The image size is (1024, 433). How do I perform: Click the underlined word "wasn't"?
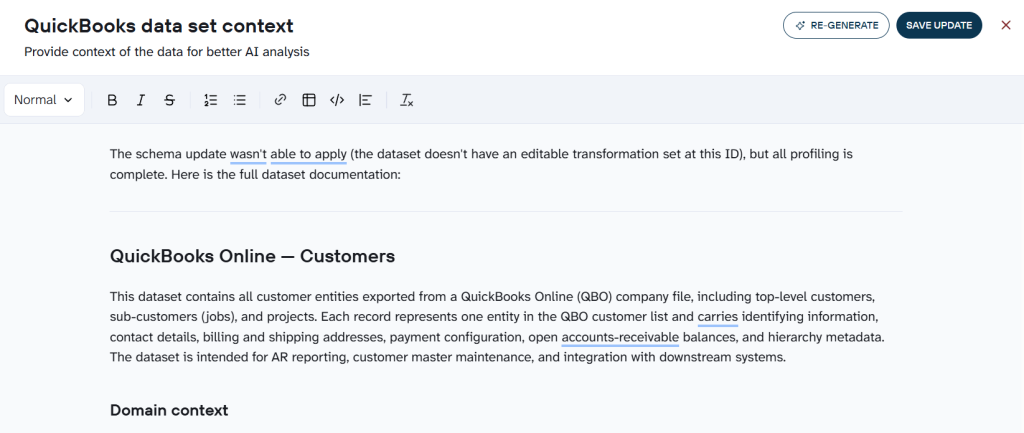248,155
